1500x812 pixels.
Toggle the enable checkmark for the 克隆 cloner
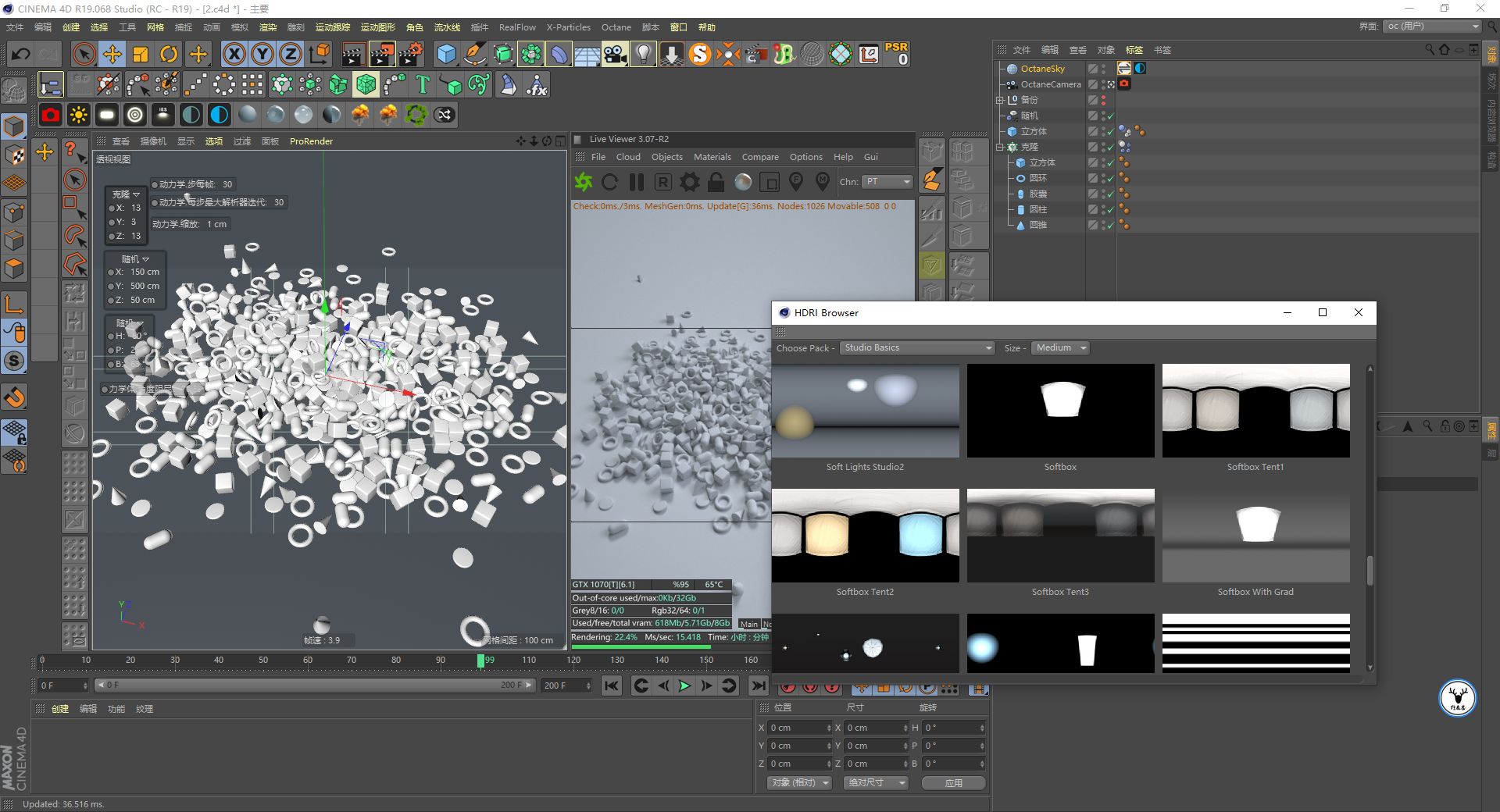click(1111, 147)
